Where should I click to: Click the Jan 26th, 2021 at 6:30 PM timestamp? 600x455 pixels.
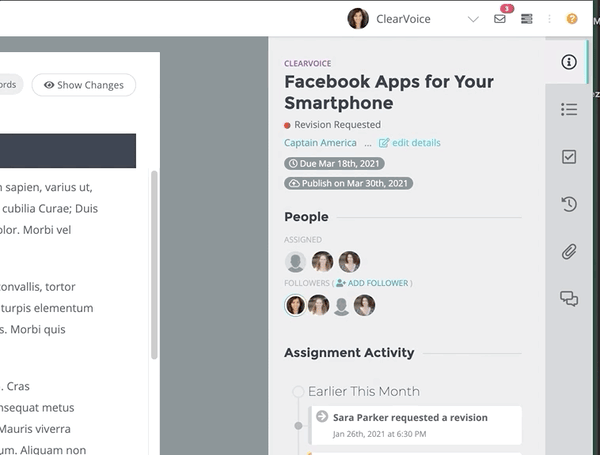tap(379, 434)
